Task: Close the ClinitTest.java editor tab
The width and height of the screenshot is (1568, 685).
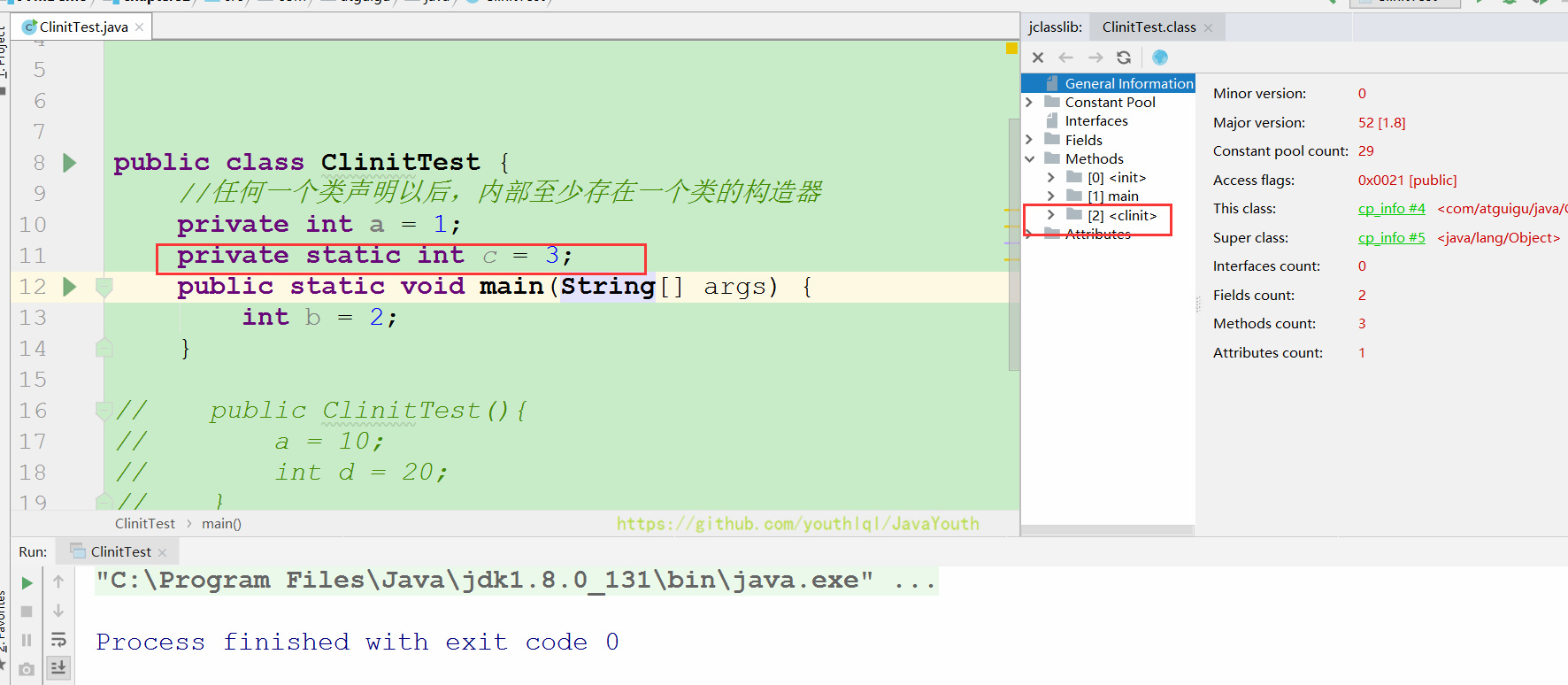Action: pyautogui.click(x=140, y=27)
